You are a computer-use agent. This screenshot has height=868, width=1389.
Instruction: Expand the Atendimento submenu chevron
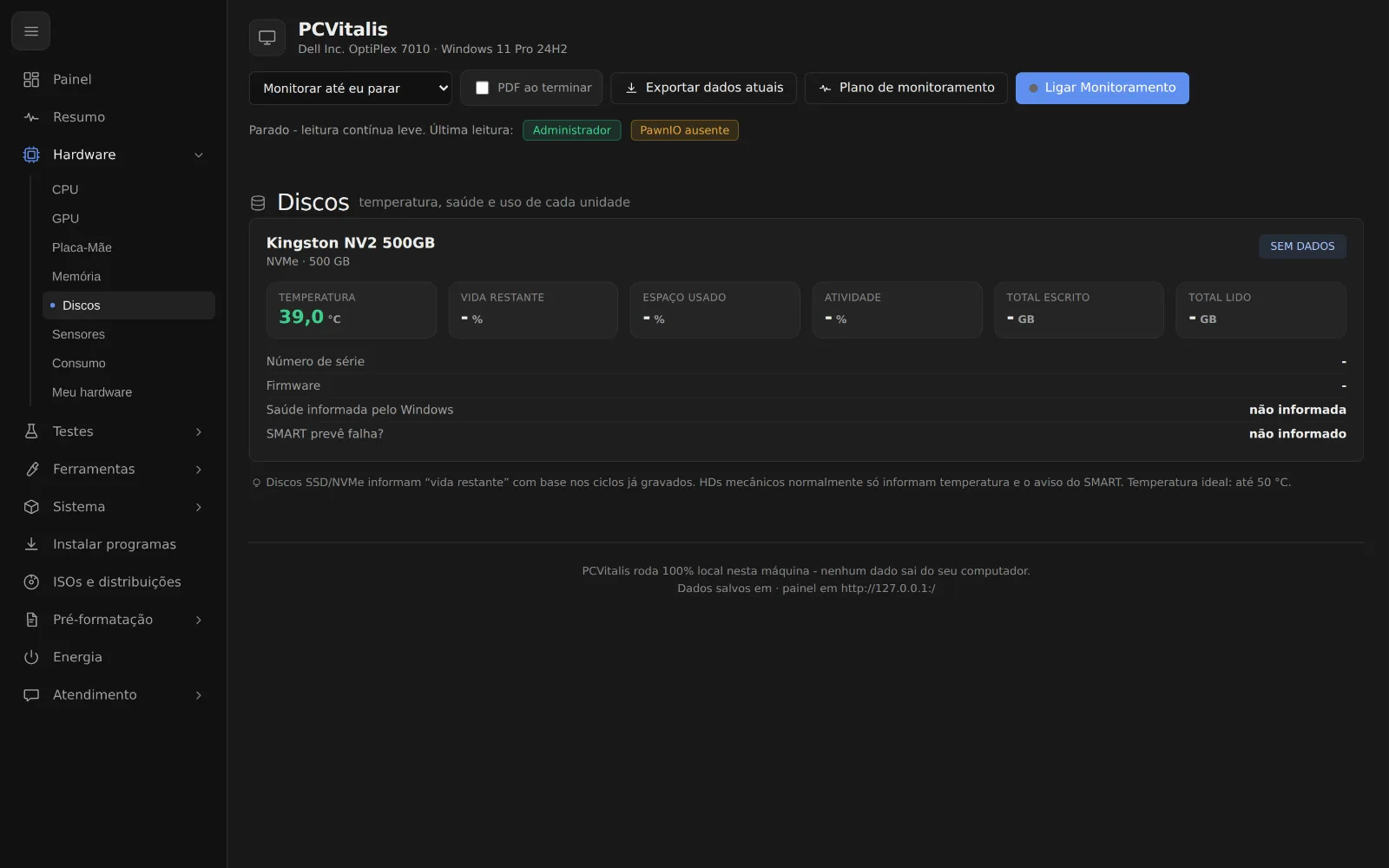[x=199, y=695]
